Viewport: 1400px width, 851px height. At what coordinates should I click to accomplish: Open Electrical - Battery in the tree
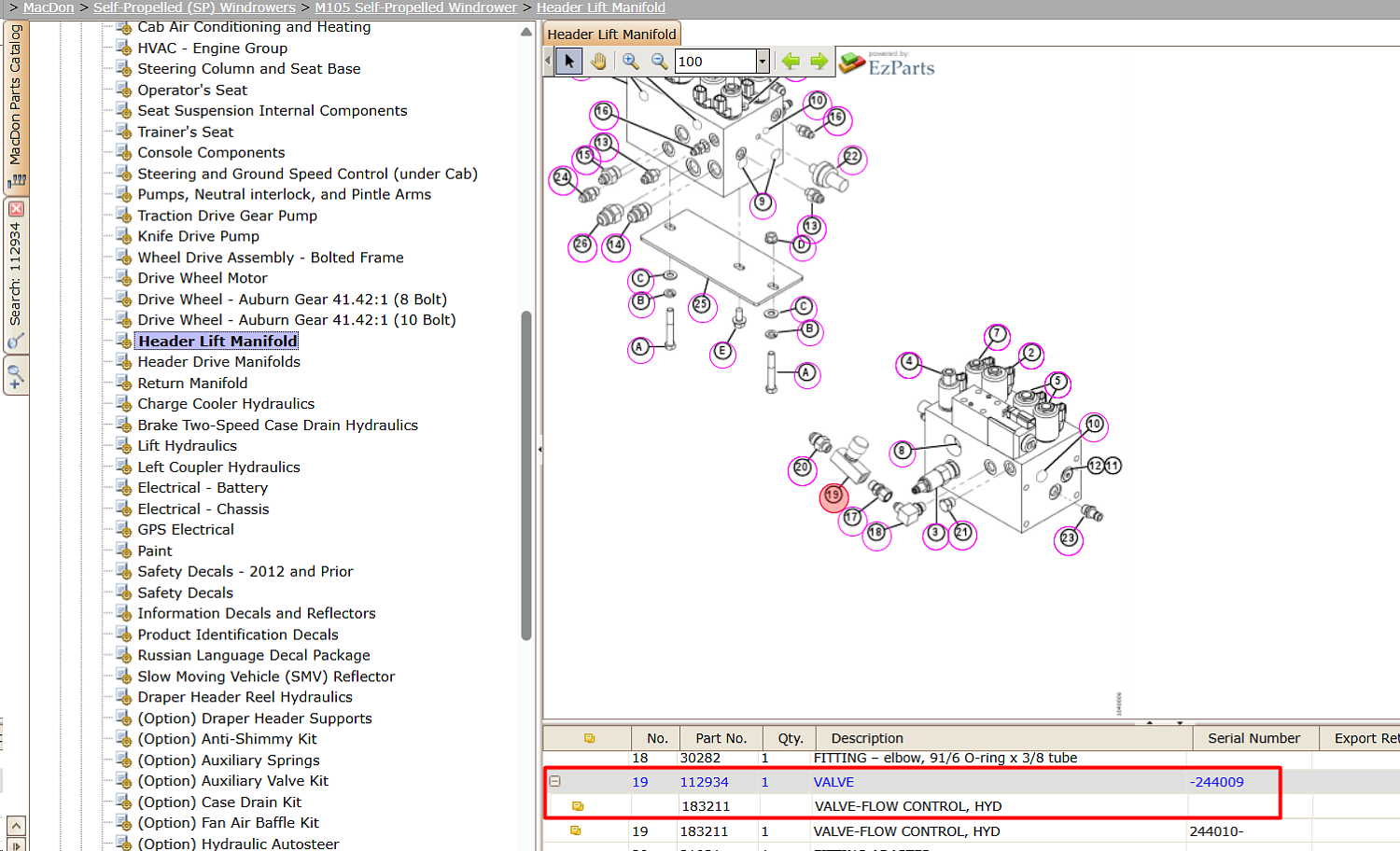point(203,488)
